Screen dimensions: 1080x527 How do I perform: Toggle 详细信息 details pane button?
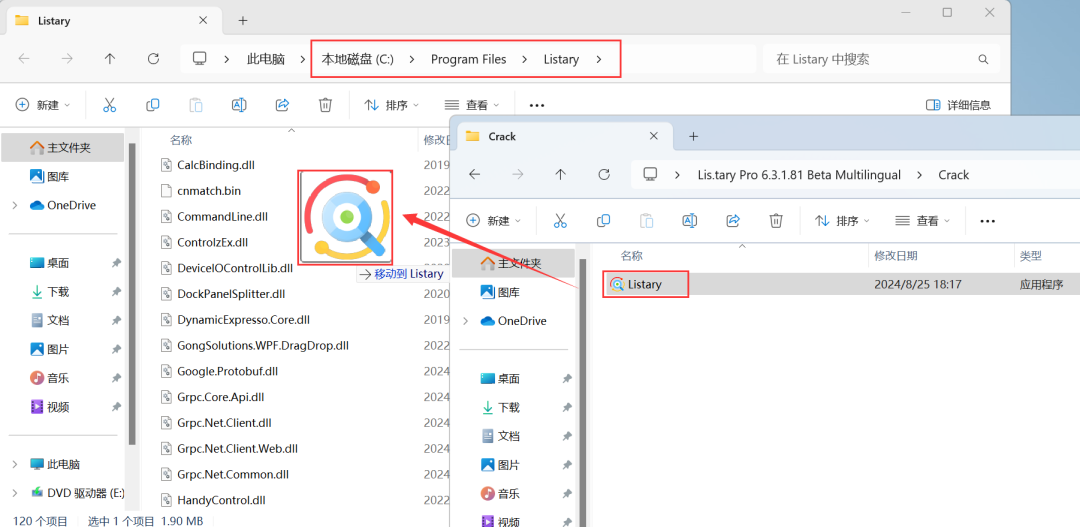958,105
